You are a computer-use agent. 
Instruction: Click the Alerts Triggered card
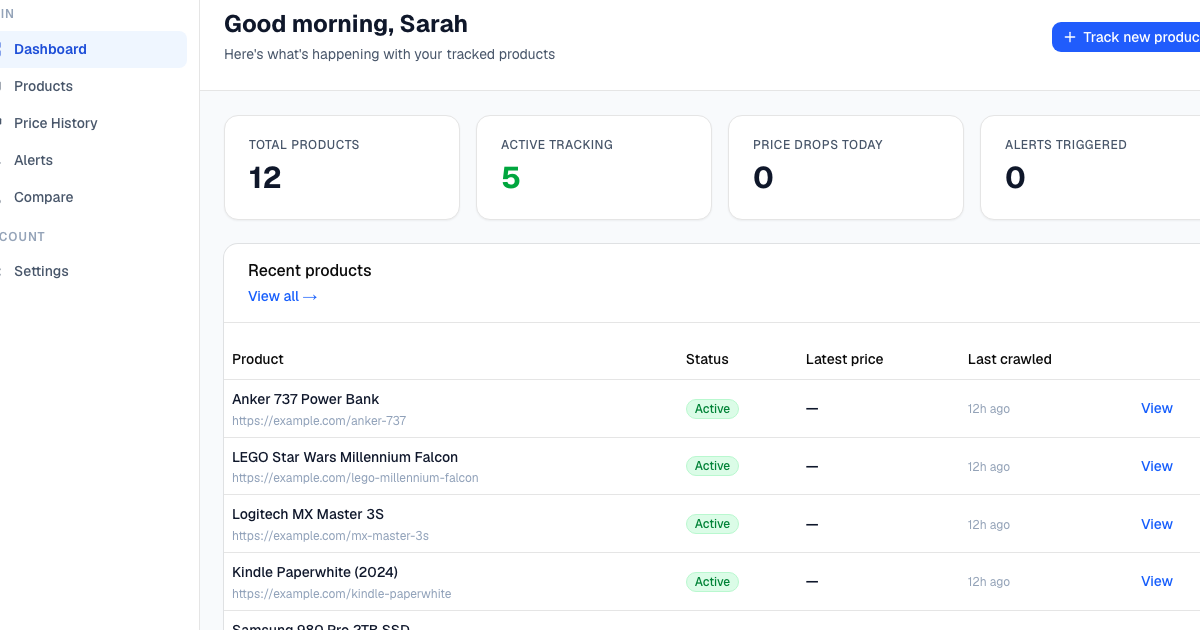click(x=1090, y=167)
